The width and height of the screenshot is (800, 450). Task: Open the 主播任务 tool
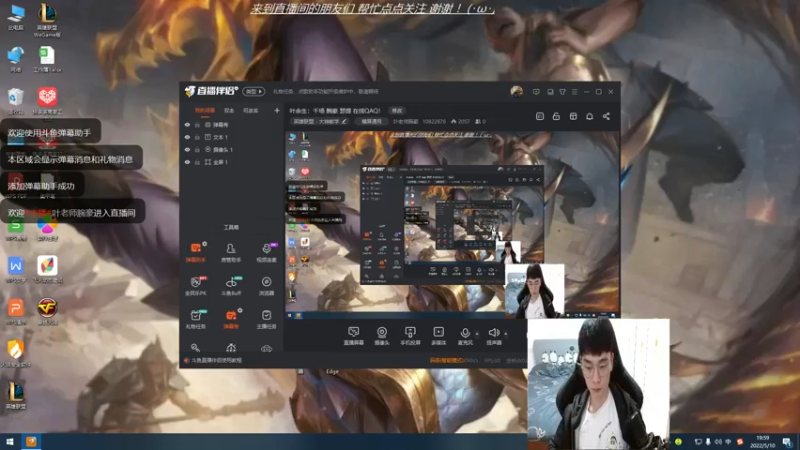[x=266, y=319]
